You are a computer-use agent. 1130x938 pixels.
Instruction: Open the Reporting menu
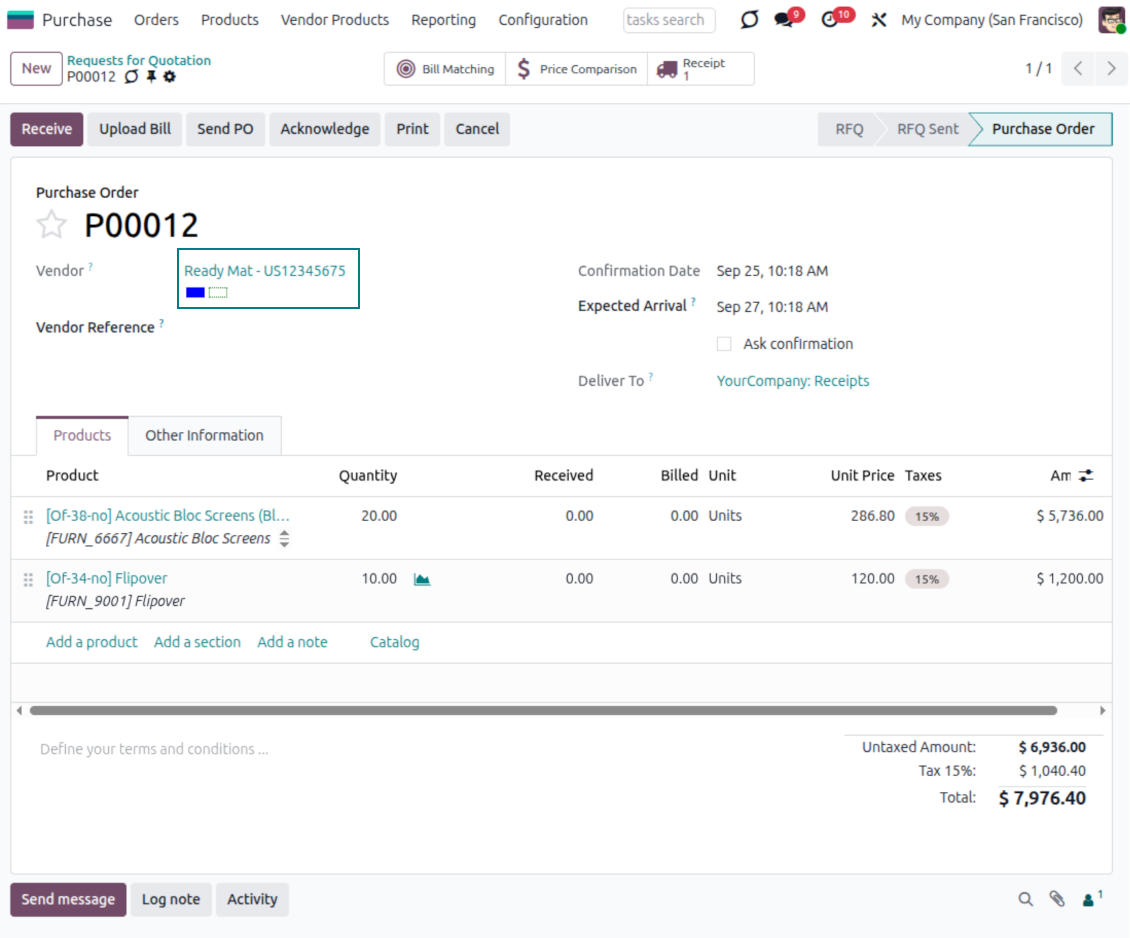pyautogui.click(x=443, y=20)
